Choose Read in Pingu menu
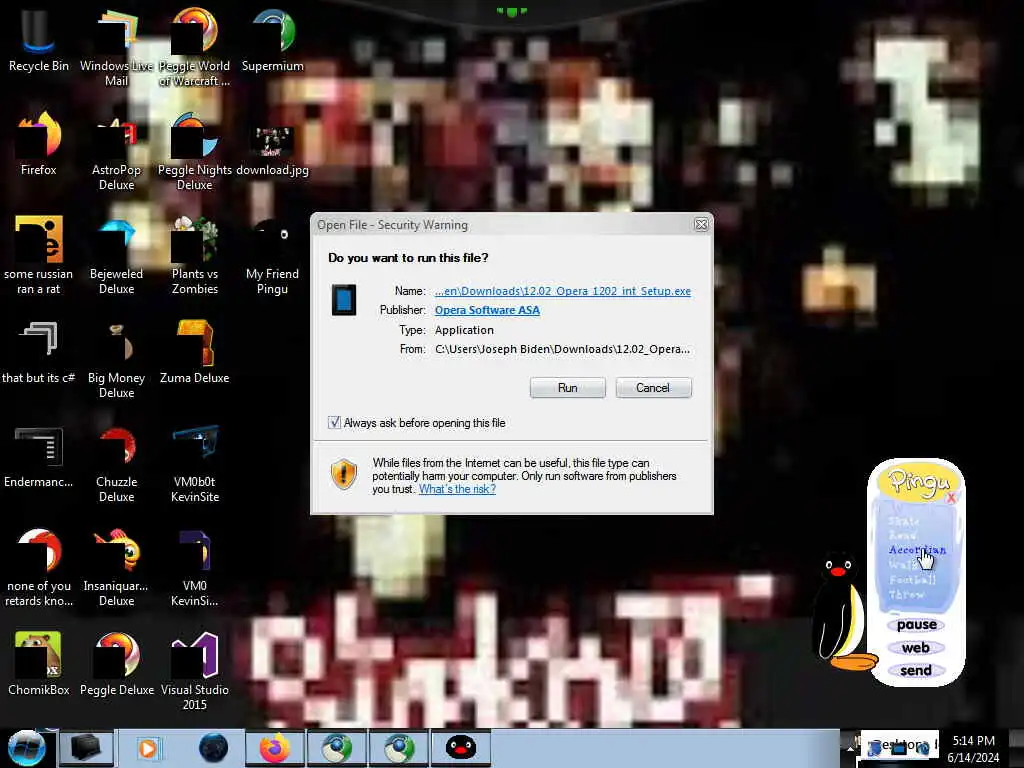This screenshot has width=1024, height=768. pos(903,535)
